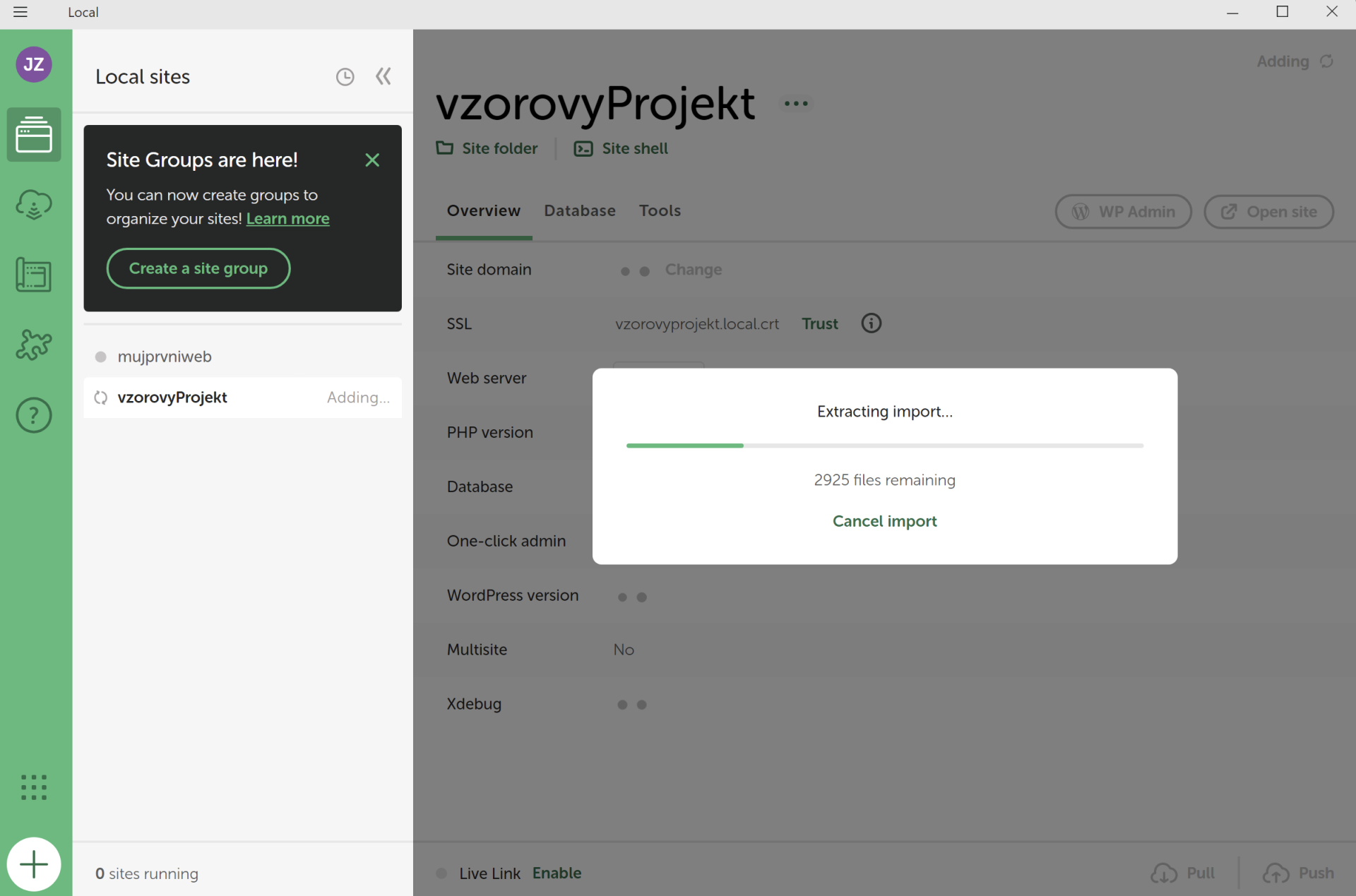
Task: Select the Local Sites sidebar icon
Action: click(33, 134)
